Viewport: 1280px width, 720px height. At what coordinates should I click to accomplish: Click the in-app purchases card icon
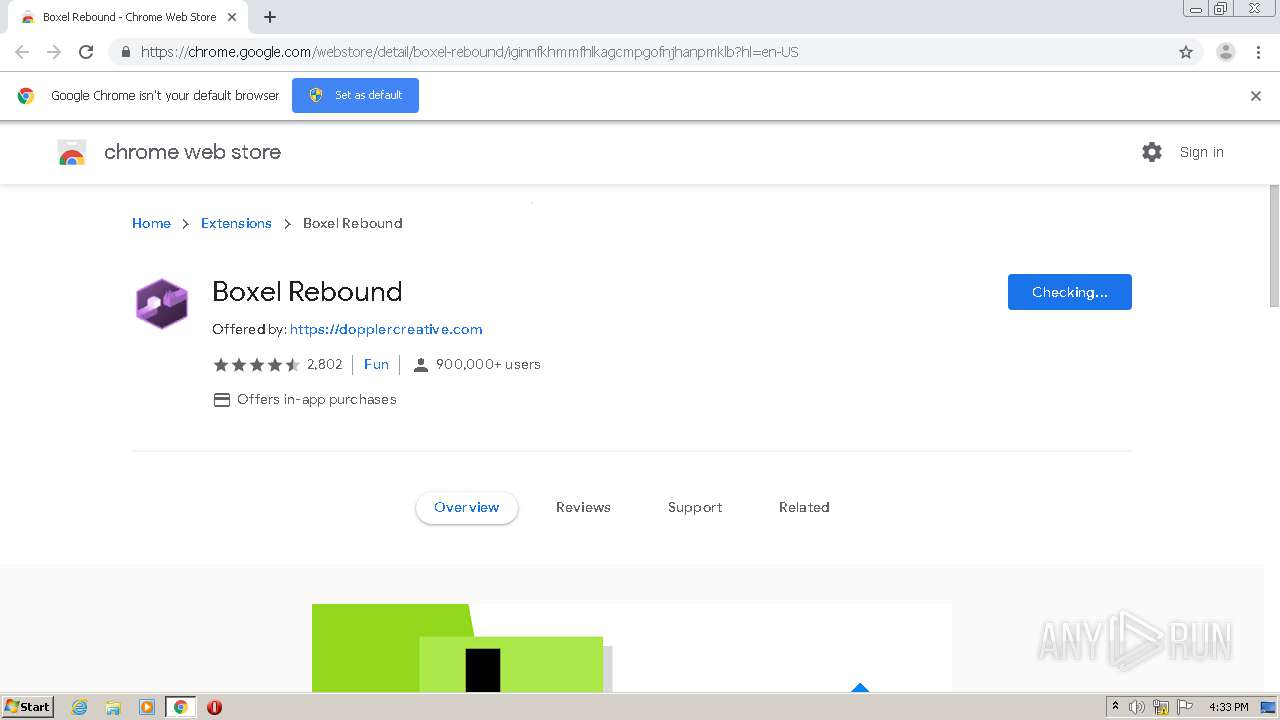[x=222, y=400]
